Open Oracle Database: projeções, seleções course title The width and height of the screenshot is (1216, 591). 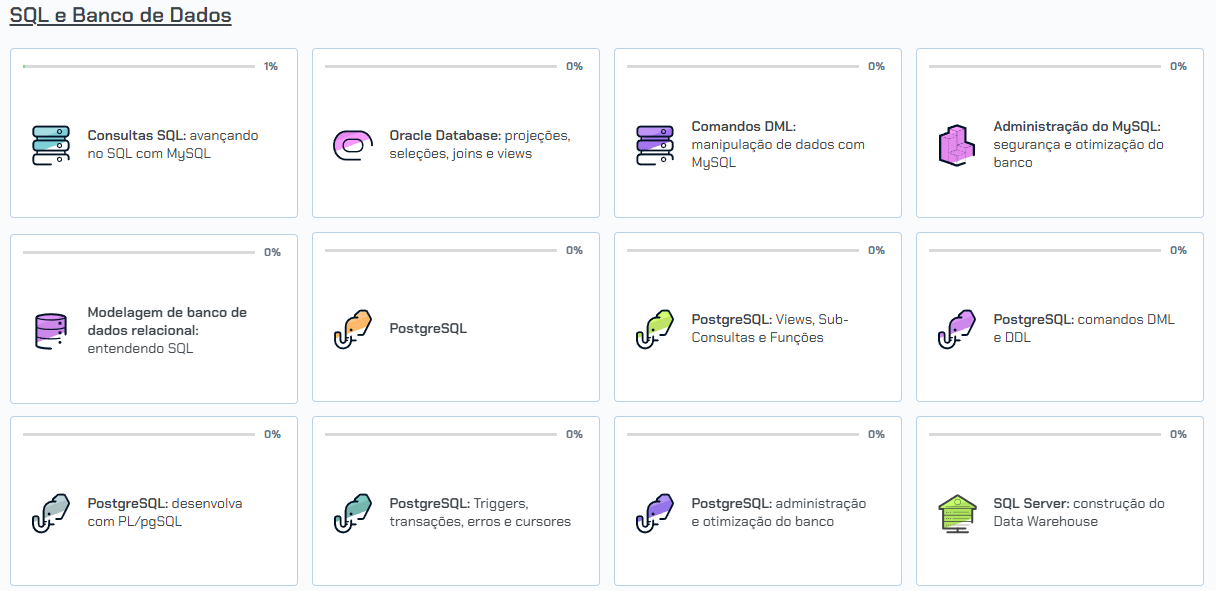[479, 145]
